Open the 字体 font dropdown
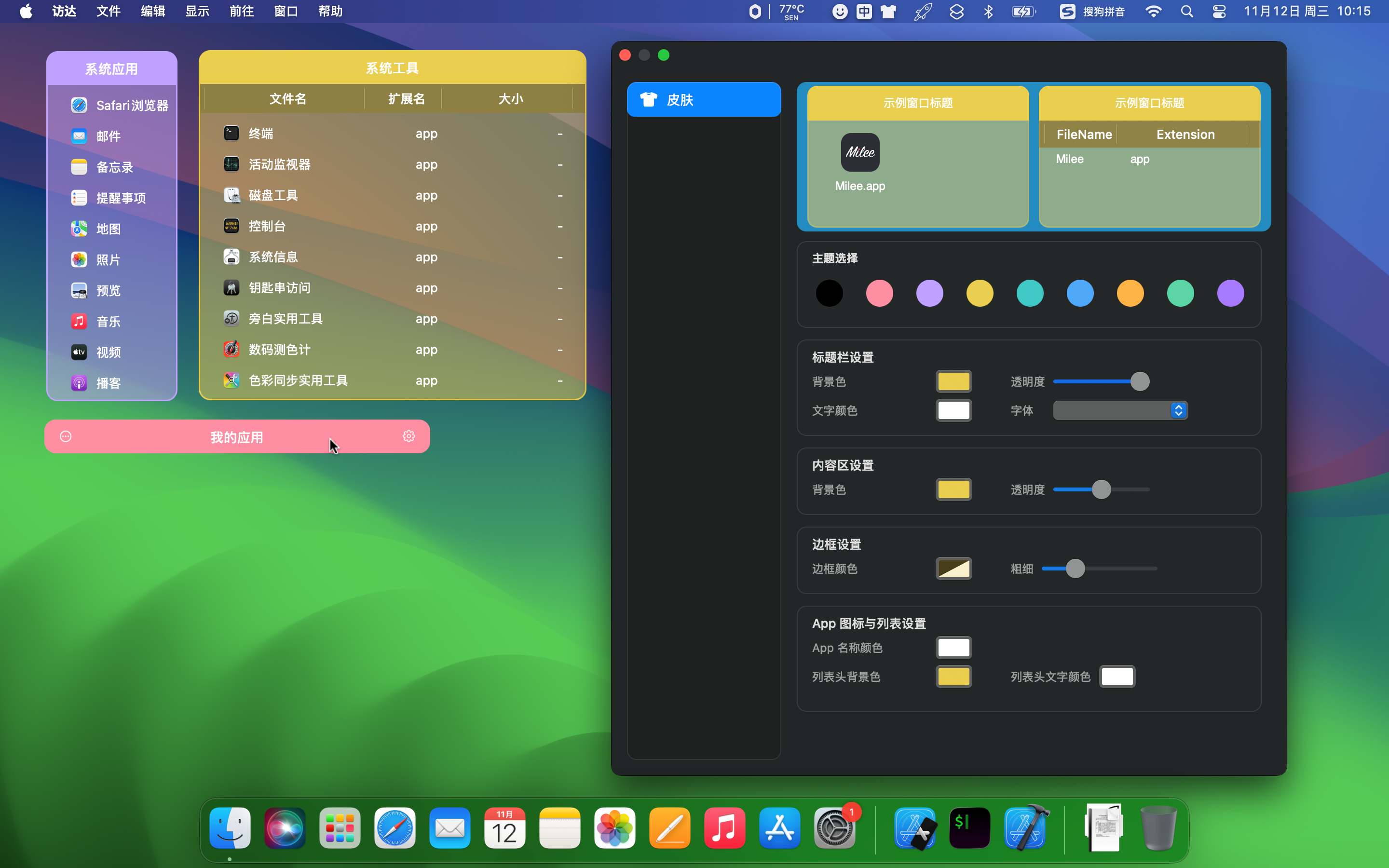Image resolution: width=1389 pixels, height=868 pixels. 1119,410
